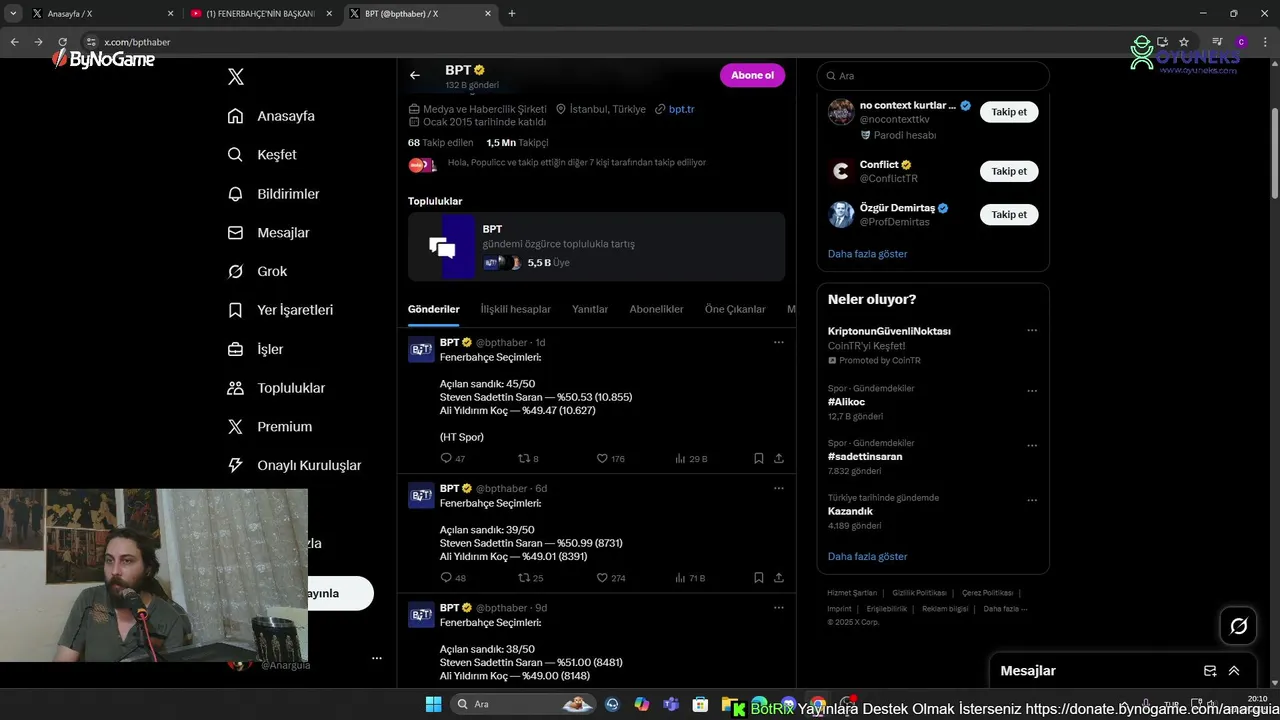Screen dimensions: 1280x720
Task: Repost the post with 25 reposts
Action: point(523,578)
